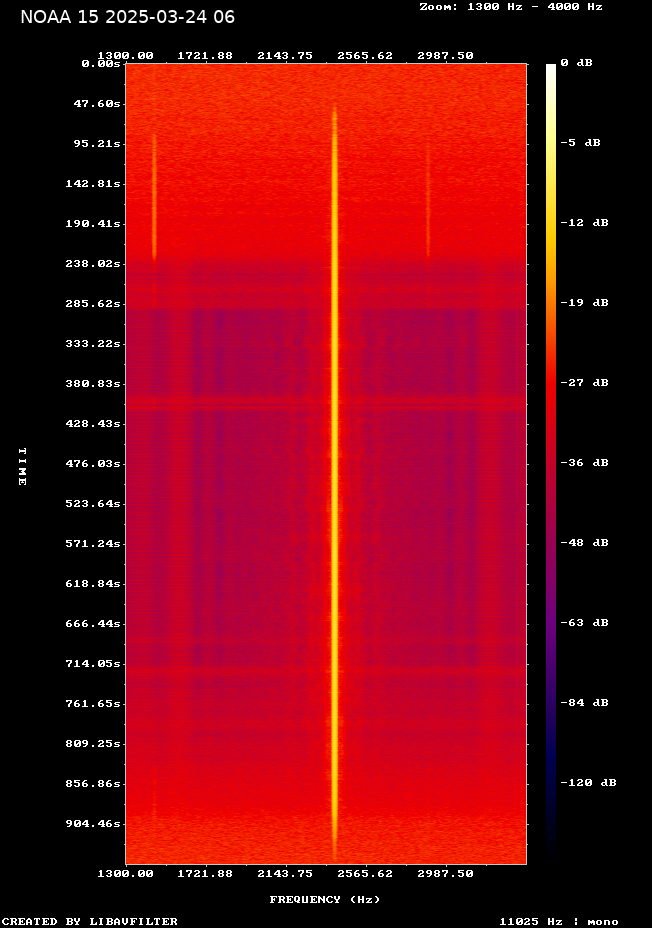Image resolution: width=652 pixels, height=928 pixels.
Task: Click top axis label '2987.50'
Action: [445, 56]
